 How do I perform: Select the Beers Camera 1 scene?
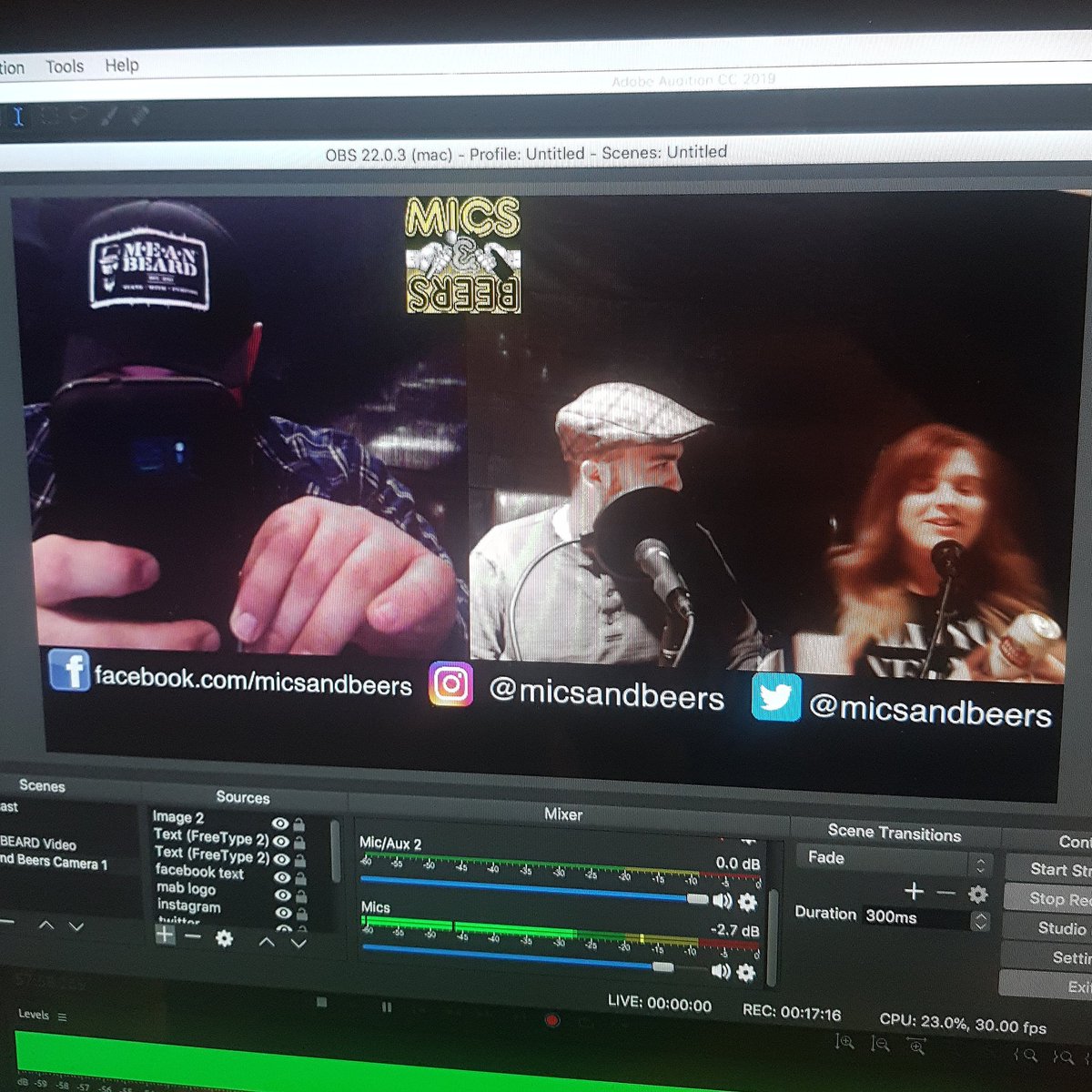click(55, 862)
